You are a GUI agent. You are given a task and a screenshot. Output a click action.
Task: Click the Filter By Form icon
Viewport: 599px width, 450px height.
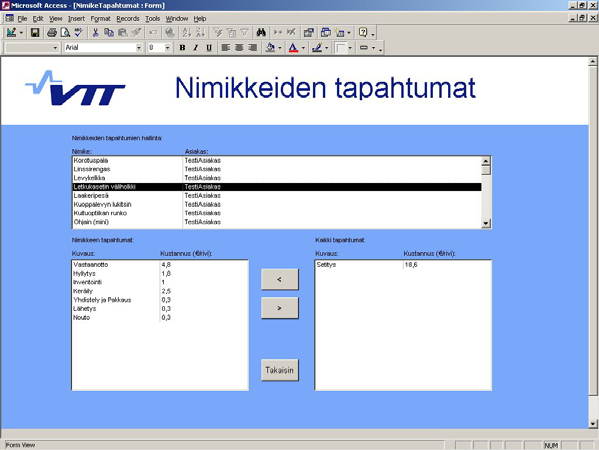231,33
